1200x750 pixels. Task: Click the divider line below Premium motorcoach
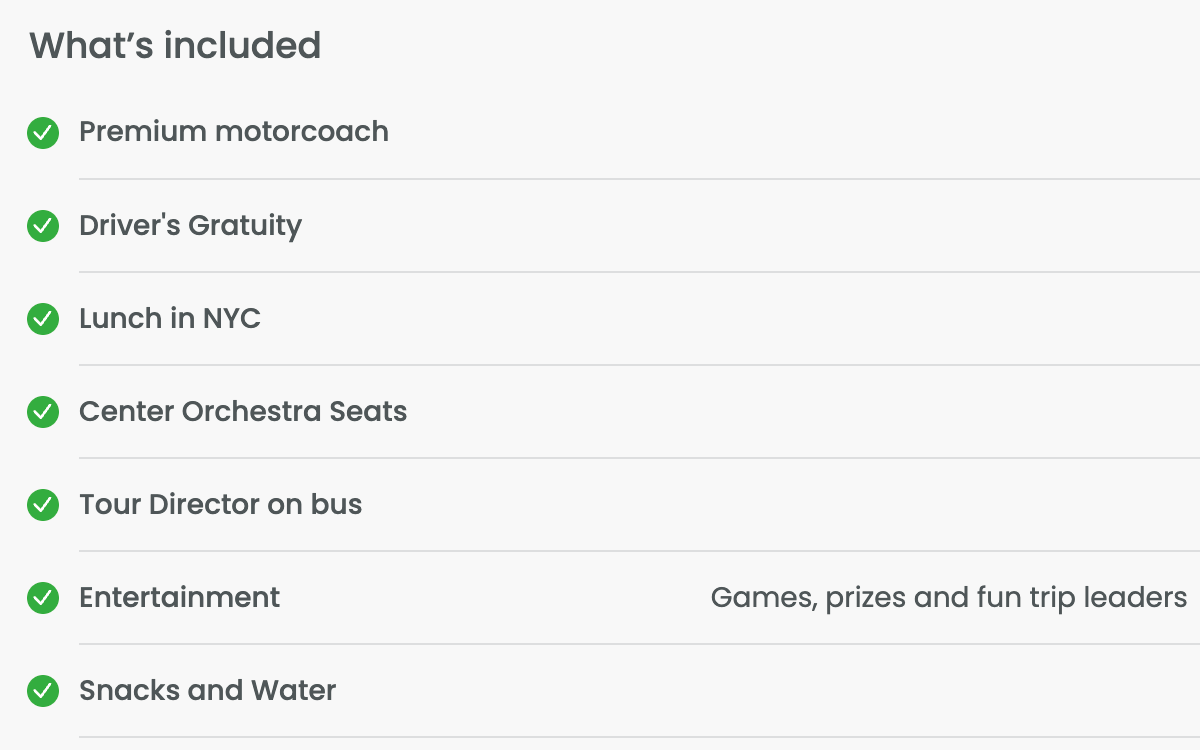(639, 179)
